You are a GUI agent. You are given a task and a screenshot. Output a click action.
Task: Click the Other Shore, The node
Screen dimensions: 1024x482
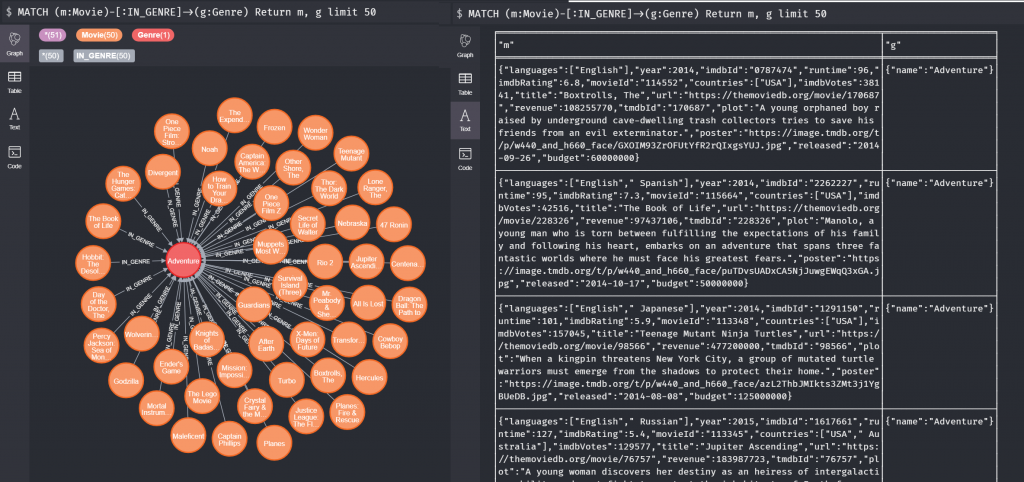coord(293,168)
